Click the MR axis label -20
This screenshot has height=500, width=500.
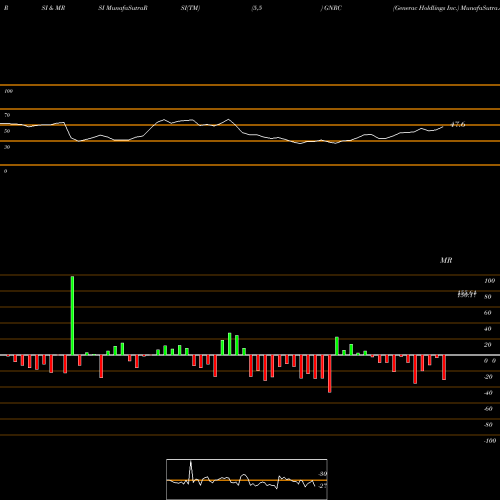click(x=488, y=377)
